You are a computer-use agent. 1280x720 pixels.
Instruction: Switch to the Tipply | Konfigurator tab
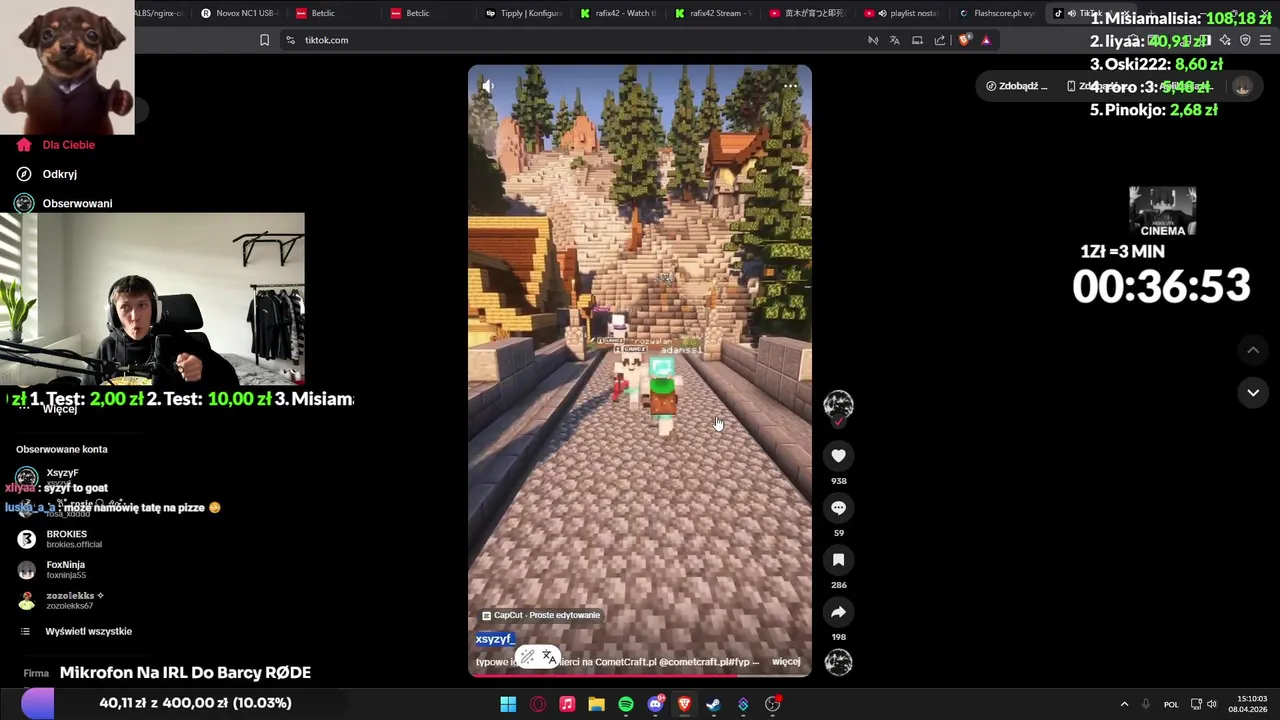[x=523, y=13]
